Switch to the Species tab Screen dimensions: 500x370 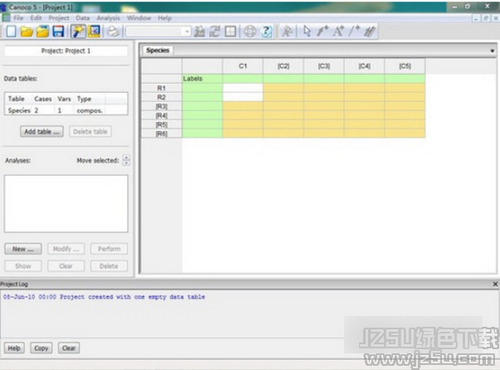[x=158, y=50]
